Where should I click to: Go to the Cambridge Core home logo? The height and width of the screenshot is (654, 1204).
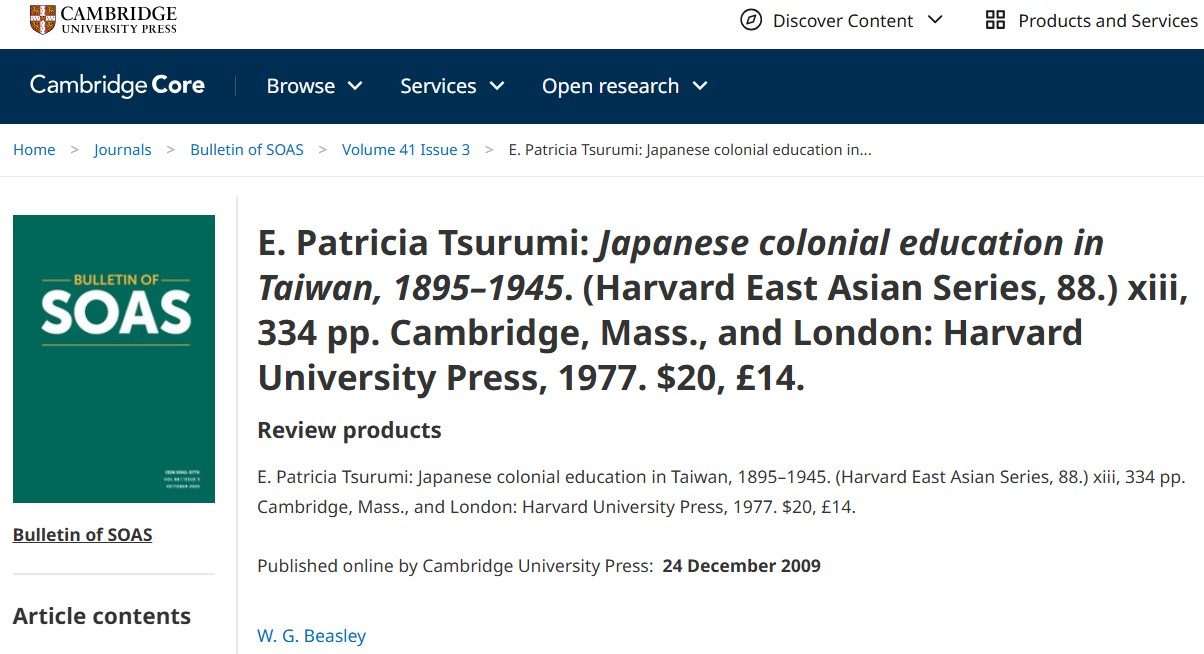(117, 86)
